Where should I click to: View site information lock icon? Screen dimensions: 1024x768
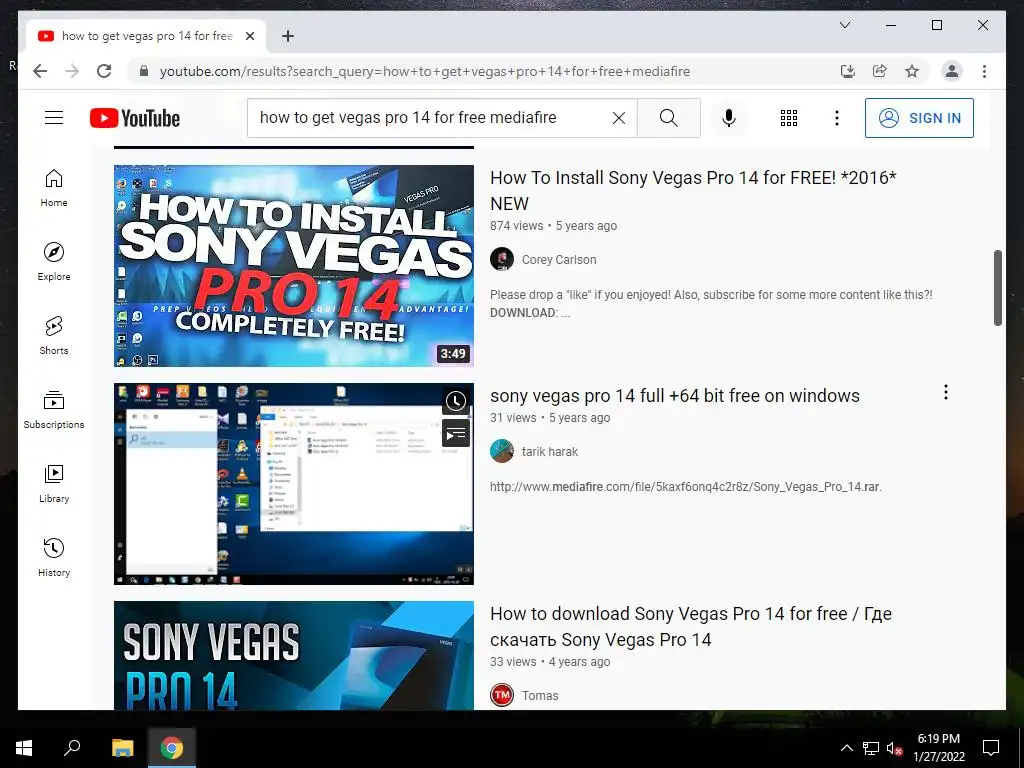coord(144,71)
